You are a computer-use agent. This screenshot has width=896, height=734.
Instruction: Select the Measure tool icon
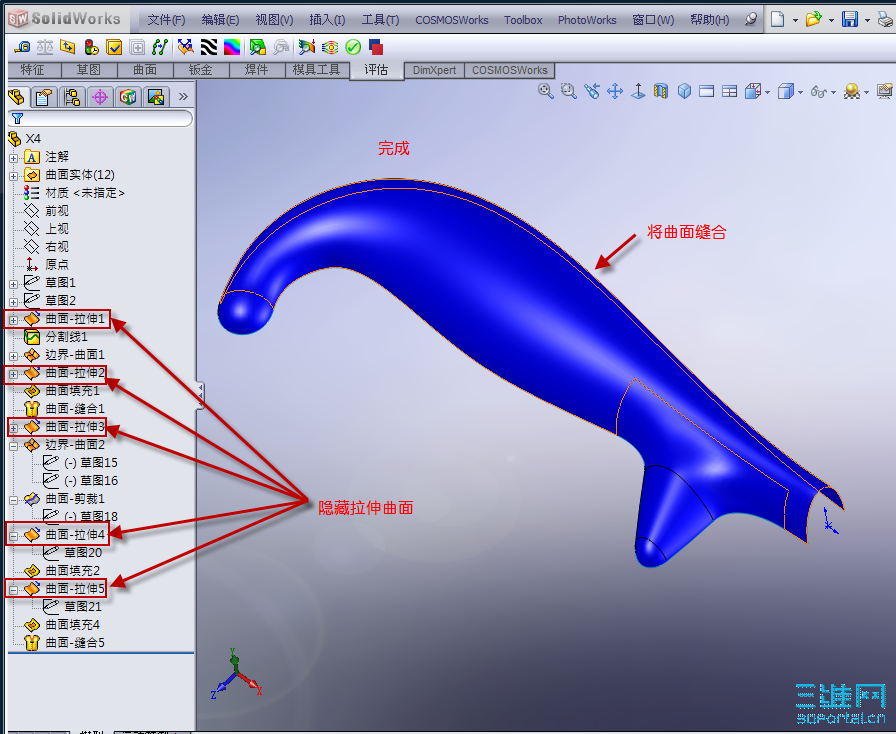click(22, 47)
